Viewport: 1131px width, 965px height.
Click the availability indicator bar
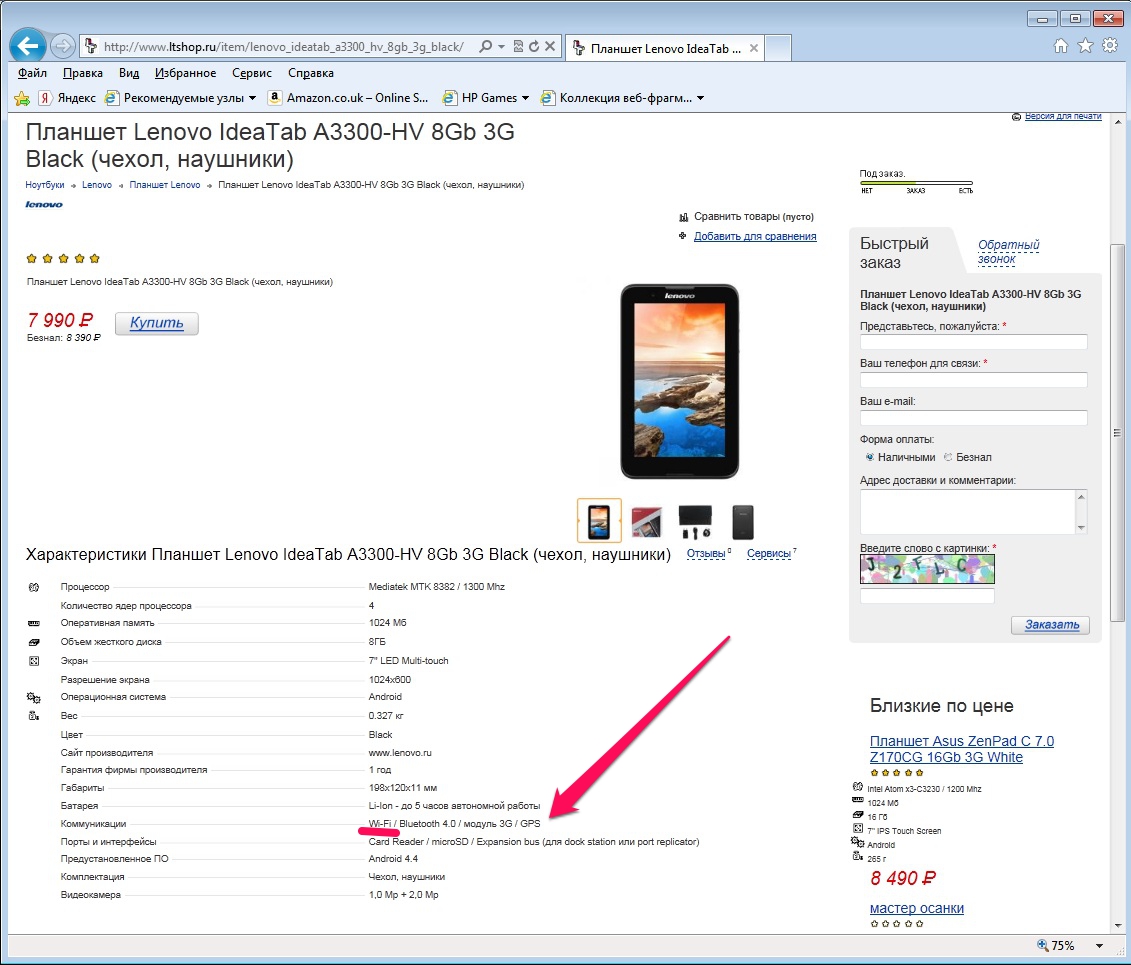point(916,183)
